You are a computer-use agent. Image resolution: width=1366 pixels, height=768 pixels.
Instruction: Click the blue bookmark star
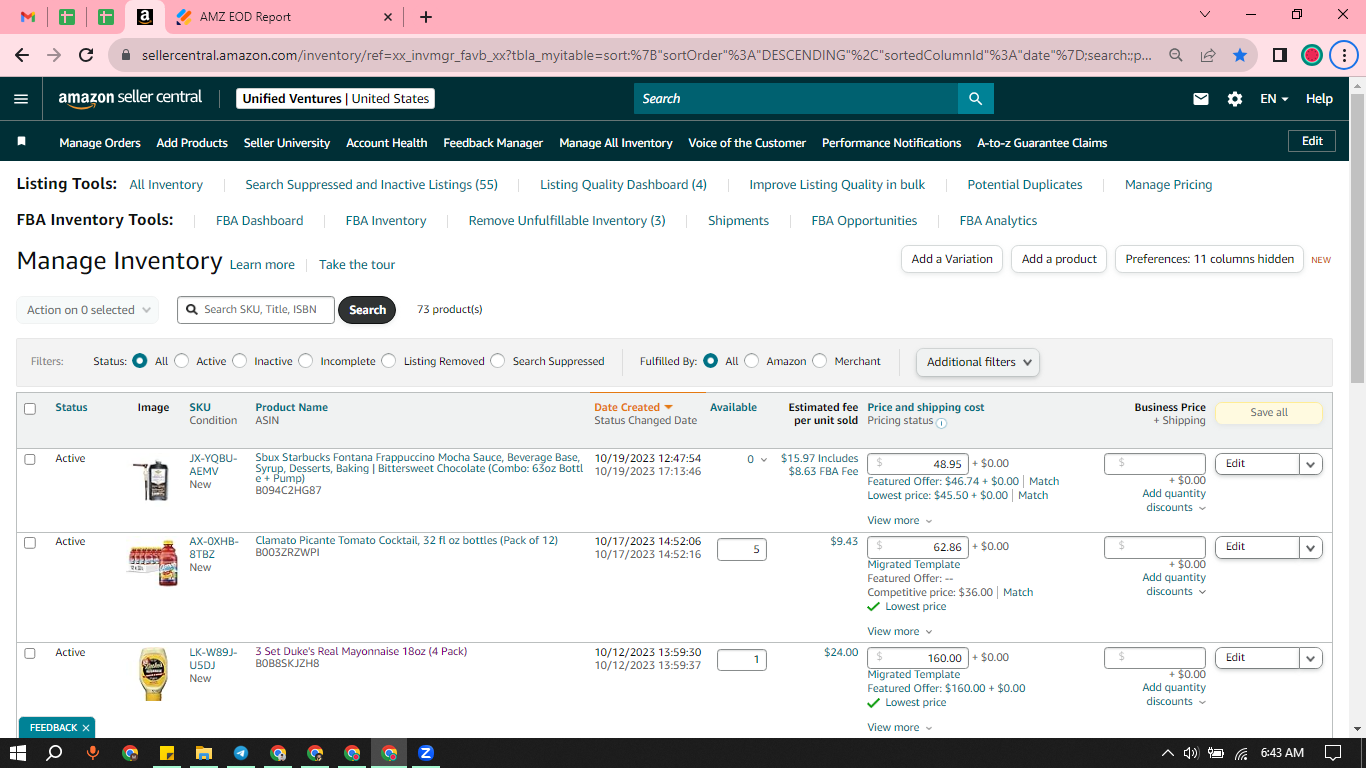tap(1240, 56)
